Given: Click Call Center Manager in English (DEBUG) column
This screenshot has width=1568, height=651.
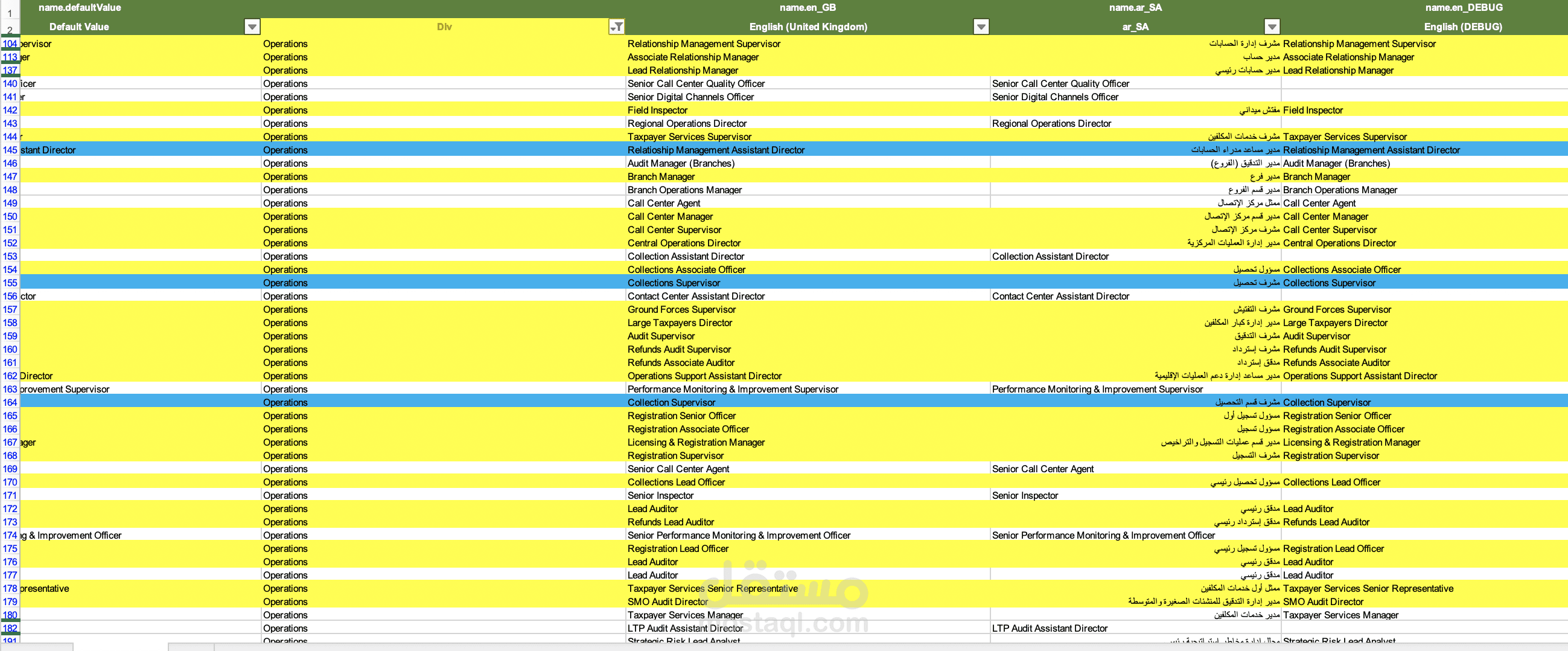Looking at the screenshot, I should click(1325, 217).
